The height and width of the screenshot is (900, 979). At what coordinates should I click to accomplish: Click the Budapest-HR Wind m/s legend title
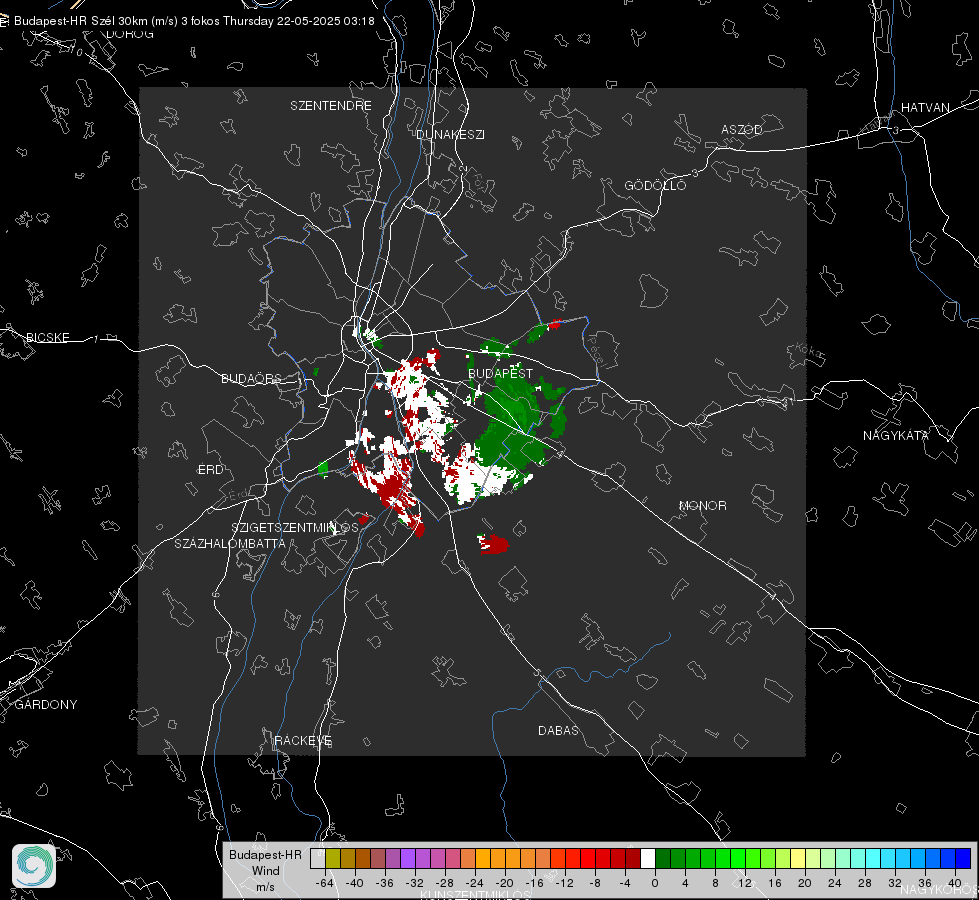point(265,870)
